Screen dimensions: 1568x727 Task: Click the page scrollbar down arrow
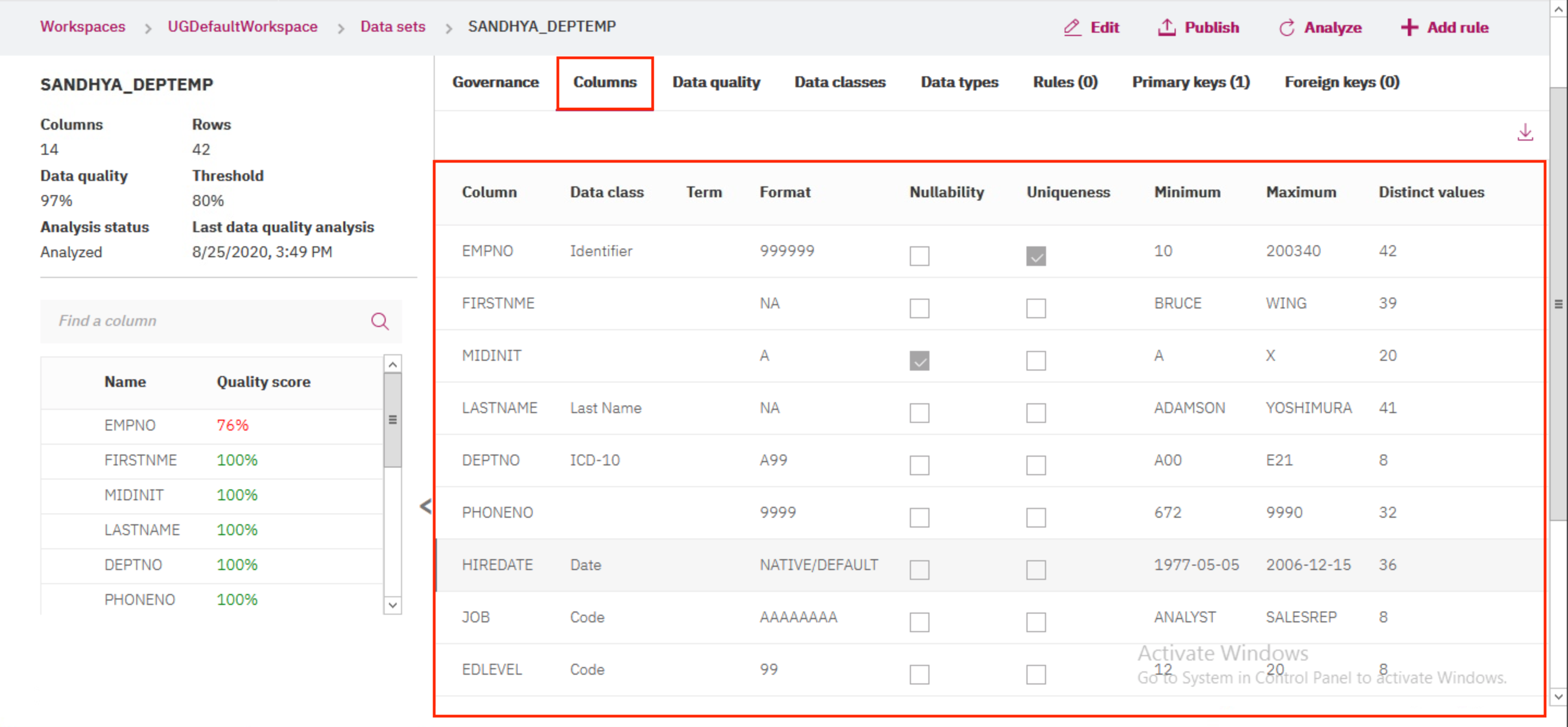[x=1558, y=696]
